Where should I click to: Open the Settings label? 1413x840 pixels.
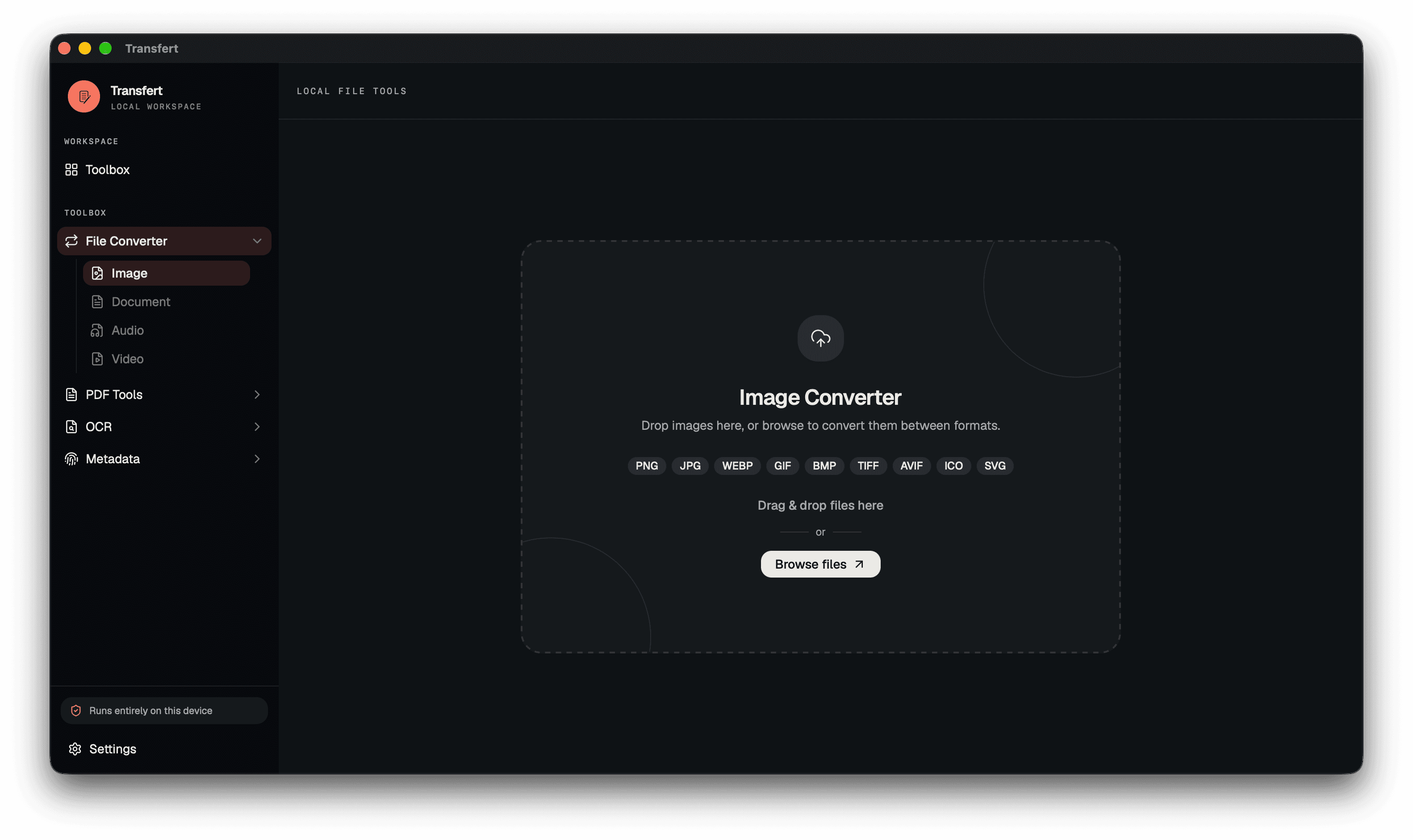point(113,749)
